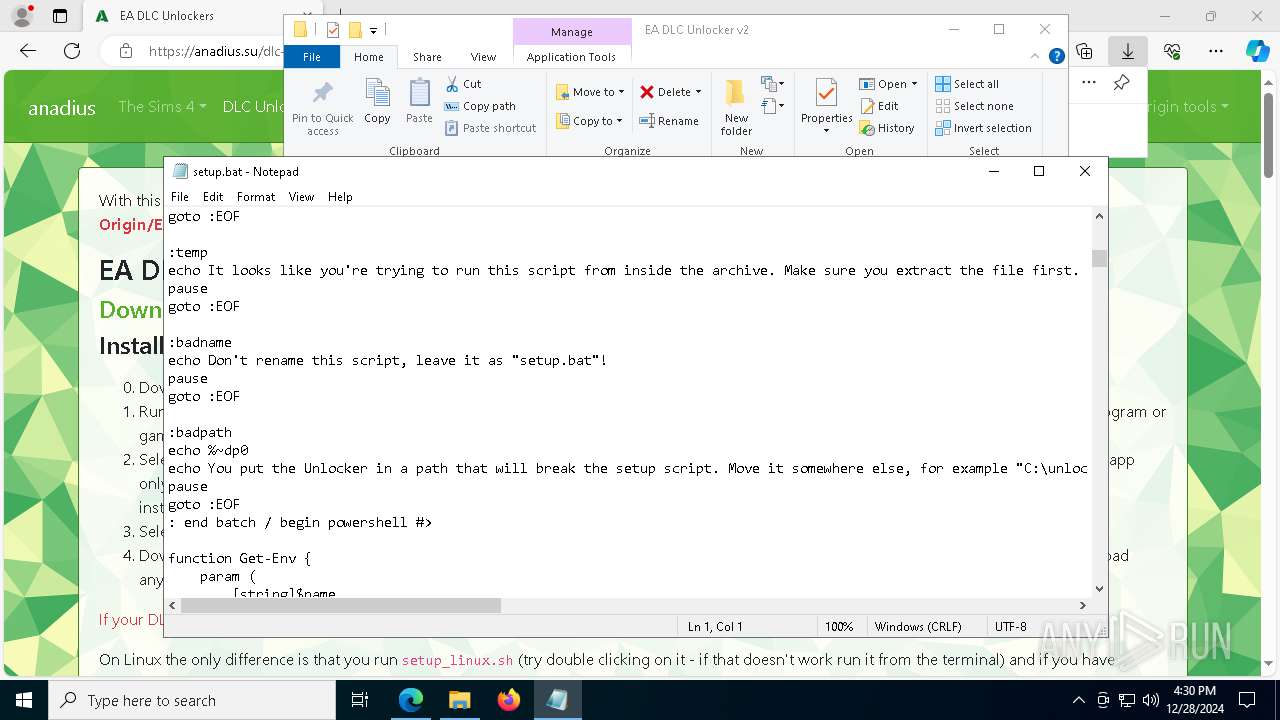Open the browser downloads icon
The height and width of the screenshot is (720, 1280).
1128,51
